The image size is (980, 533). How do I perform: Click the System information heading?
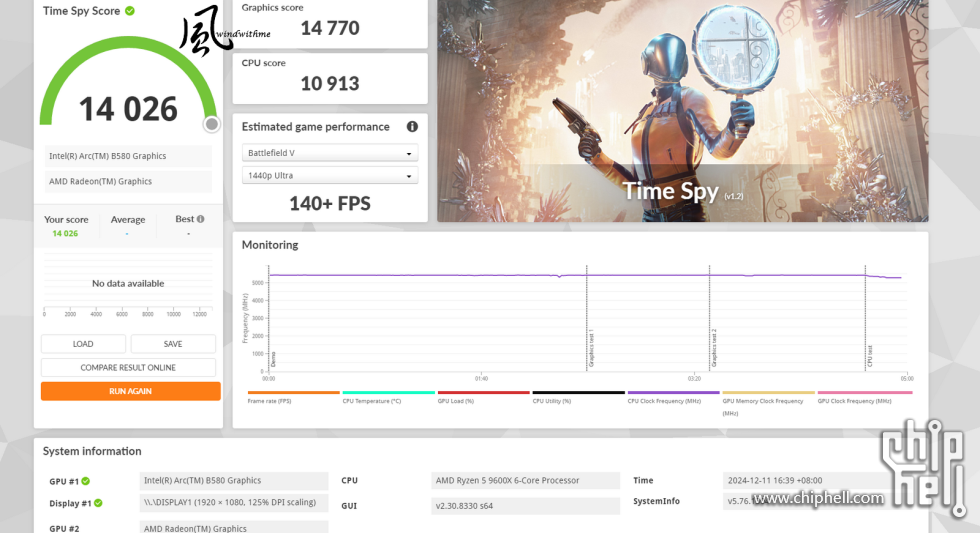[92, 451]
